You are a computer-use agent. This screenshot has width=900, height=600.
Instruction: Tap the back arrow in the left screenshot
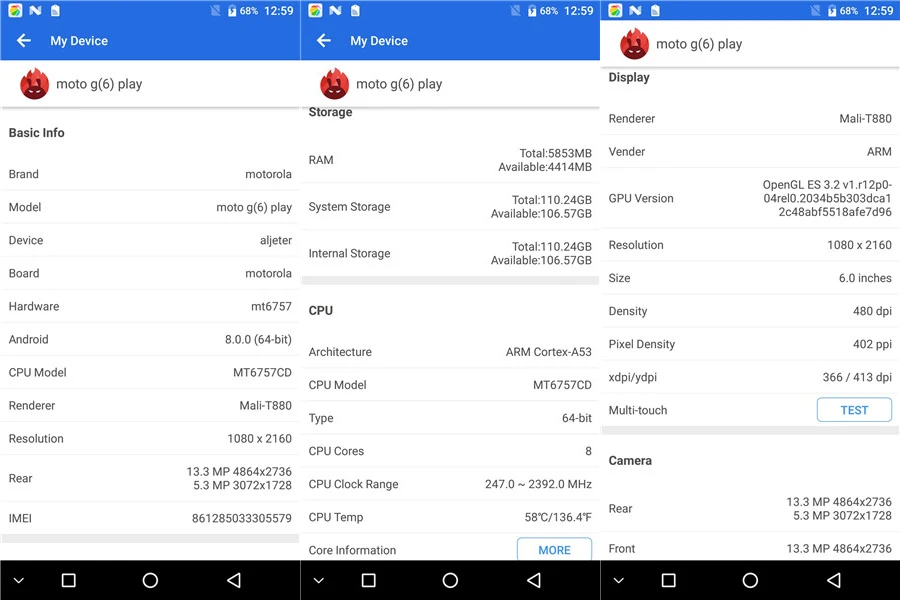pos(24,41)
